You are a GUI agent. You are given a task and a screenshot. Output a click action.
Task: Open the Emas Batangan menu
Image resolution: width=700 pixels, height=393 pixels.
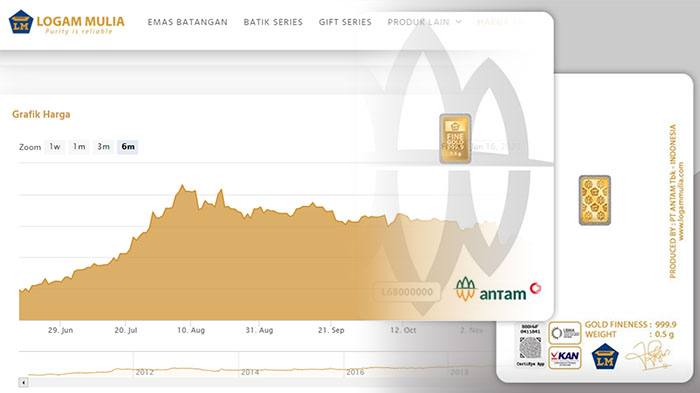pos(188,22)
